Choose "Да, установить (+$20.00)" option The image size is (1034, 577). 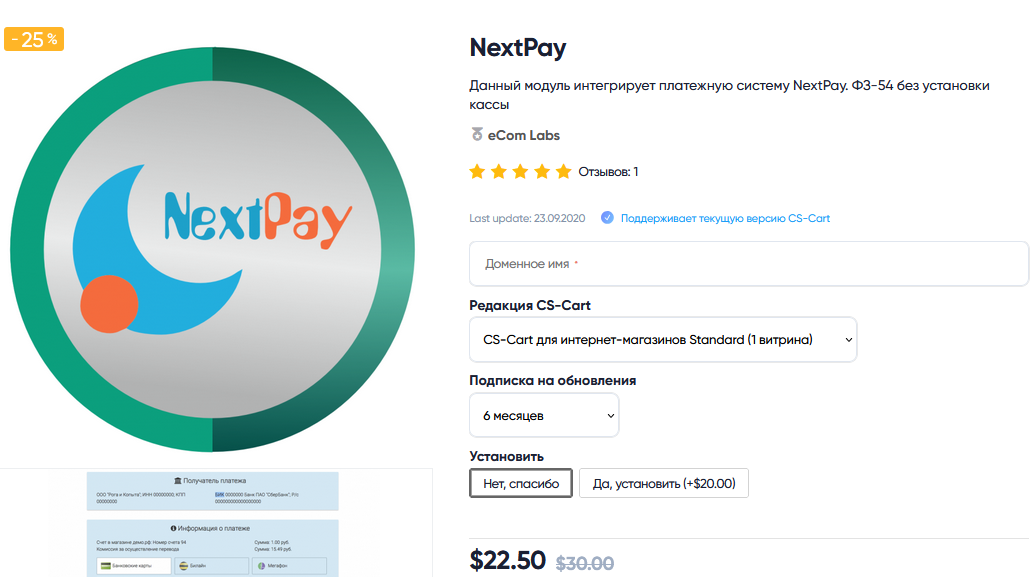[663, 484]
